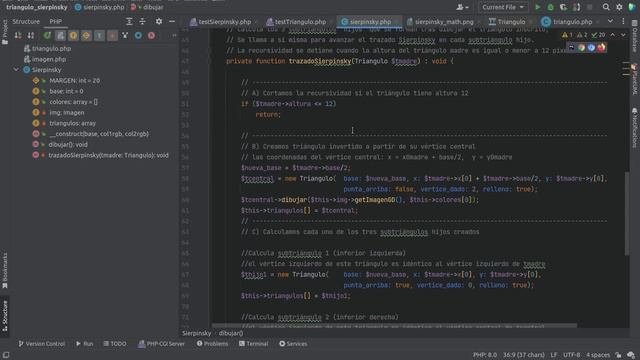This screenshot has width=640, height=360.
Task: Open Current File run configuration dropdown
Action: click(x=502, y=7)
